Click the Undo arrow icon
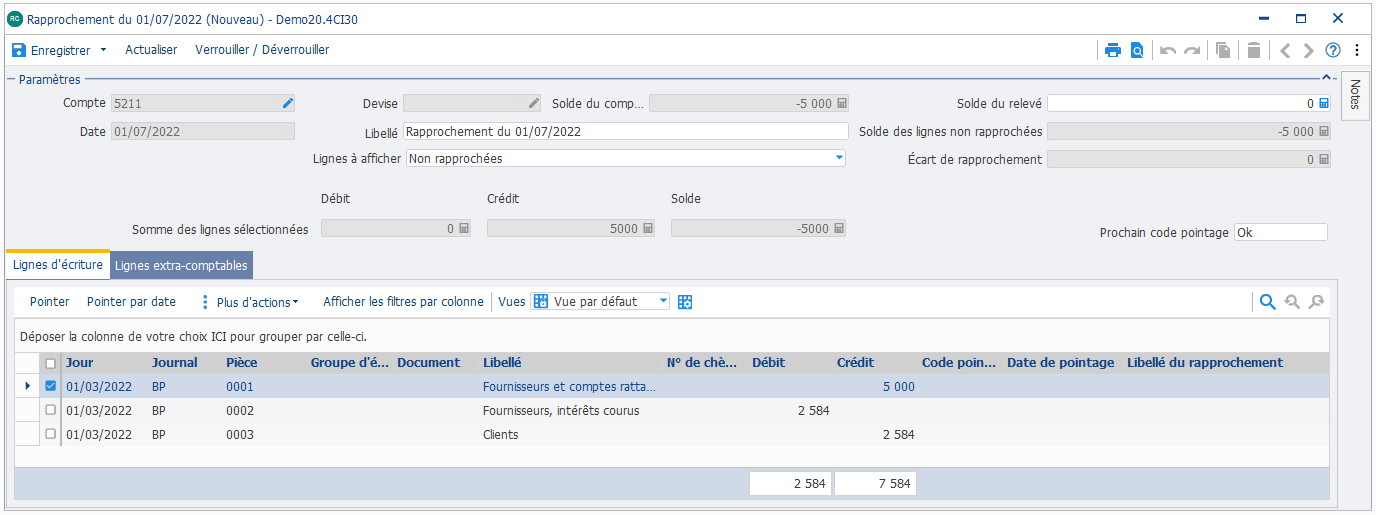 [x=1168, y=50]
